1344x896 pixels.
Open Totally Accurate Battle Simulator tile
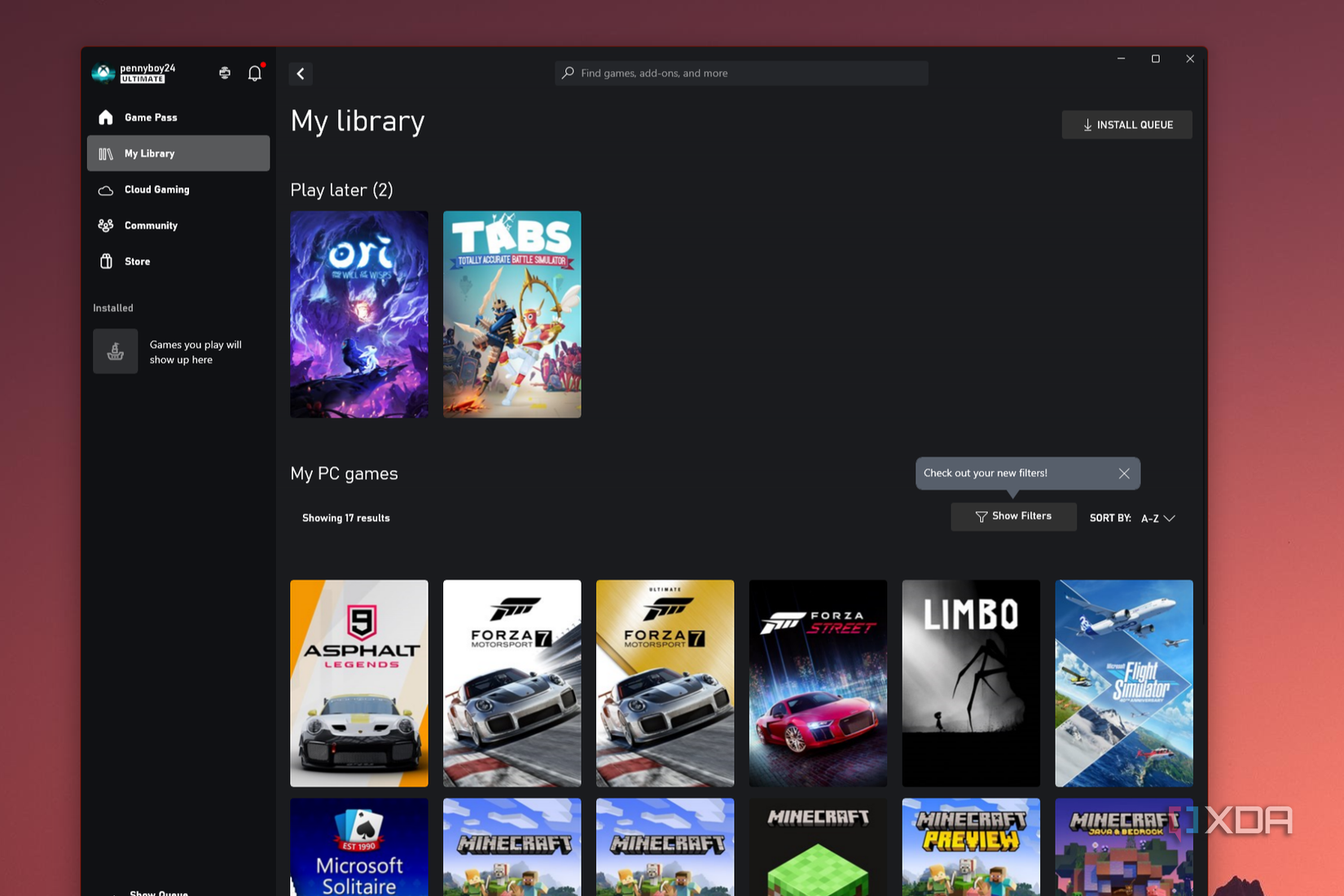tap(512, 314)
